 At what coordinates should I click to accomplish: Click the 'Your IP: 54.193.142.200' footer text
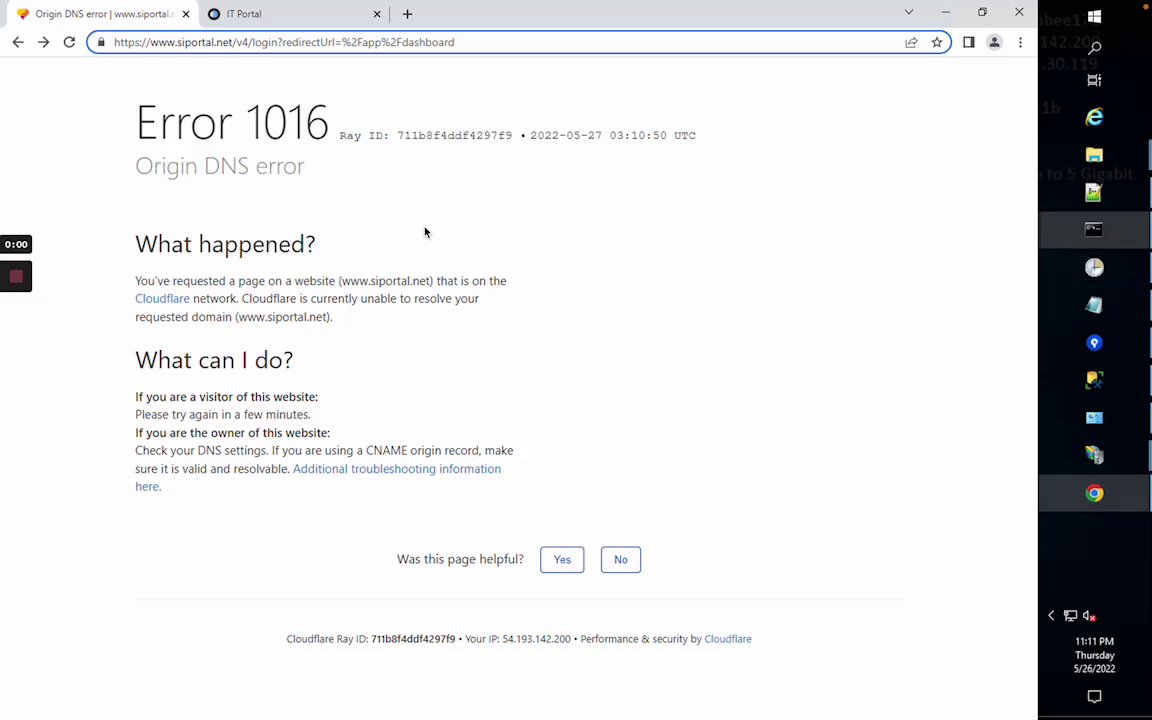click(518, 639)
